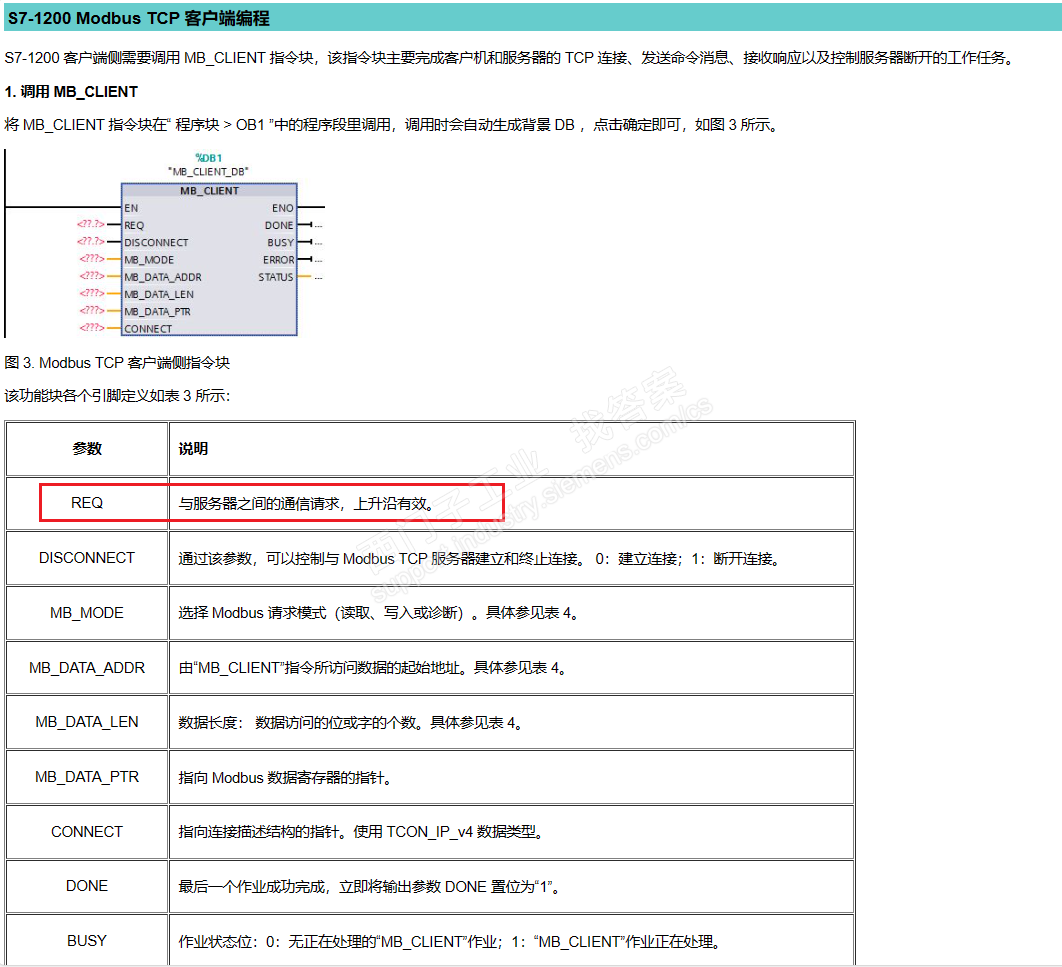Click the table header cell '参数'
The image size is (1062, 967).
[x=87, y=449]
